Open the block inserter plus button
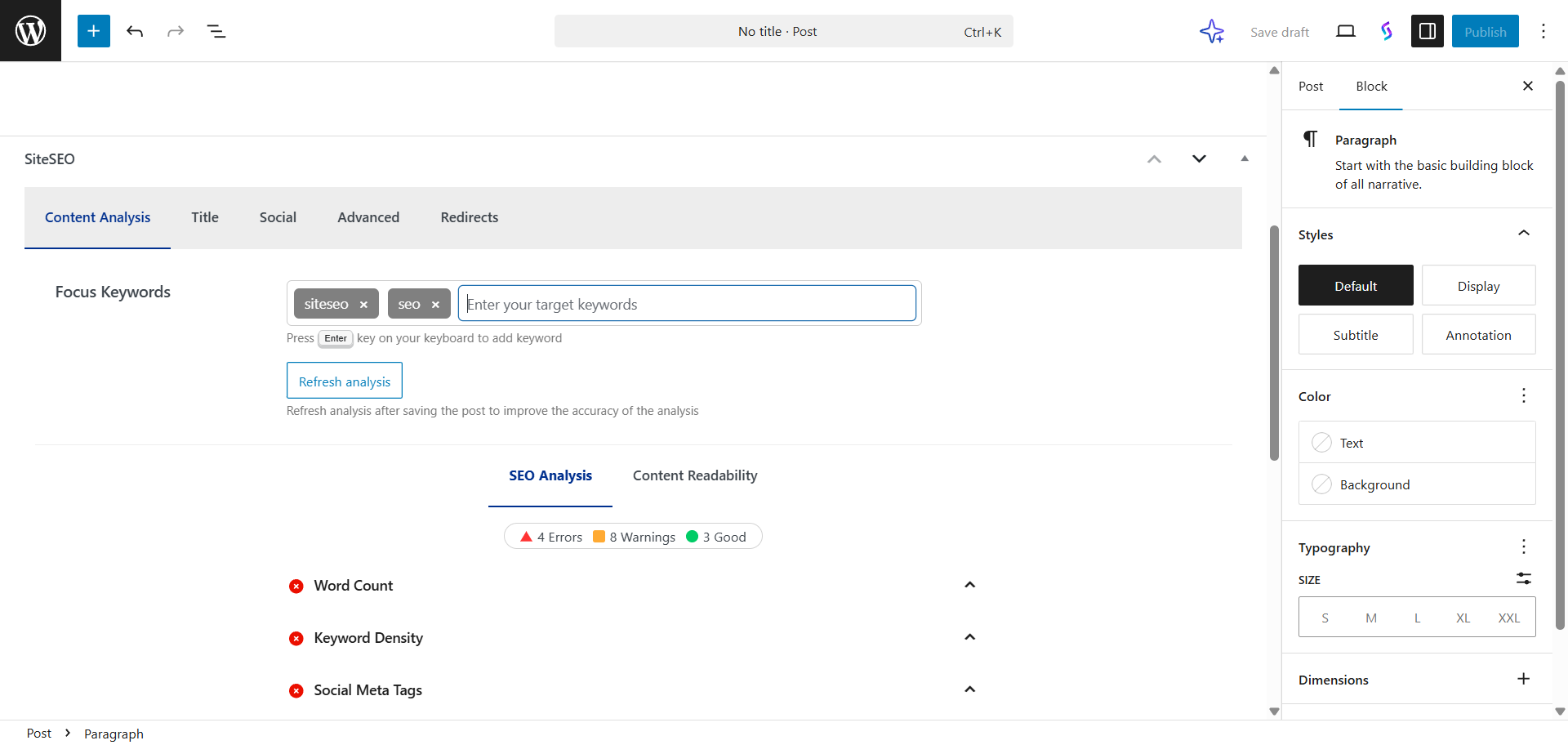This screenshot has height=745, width=1568. 94,31
